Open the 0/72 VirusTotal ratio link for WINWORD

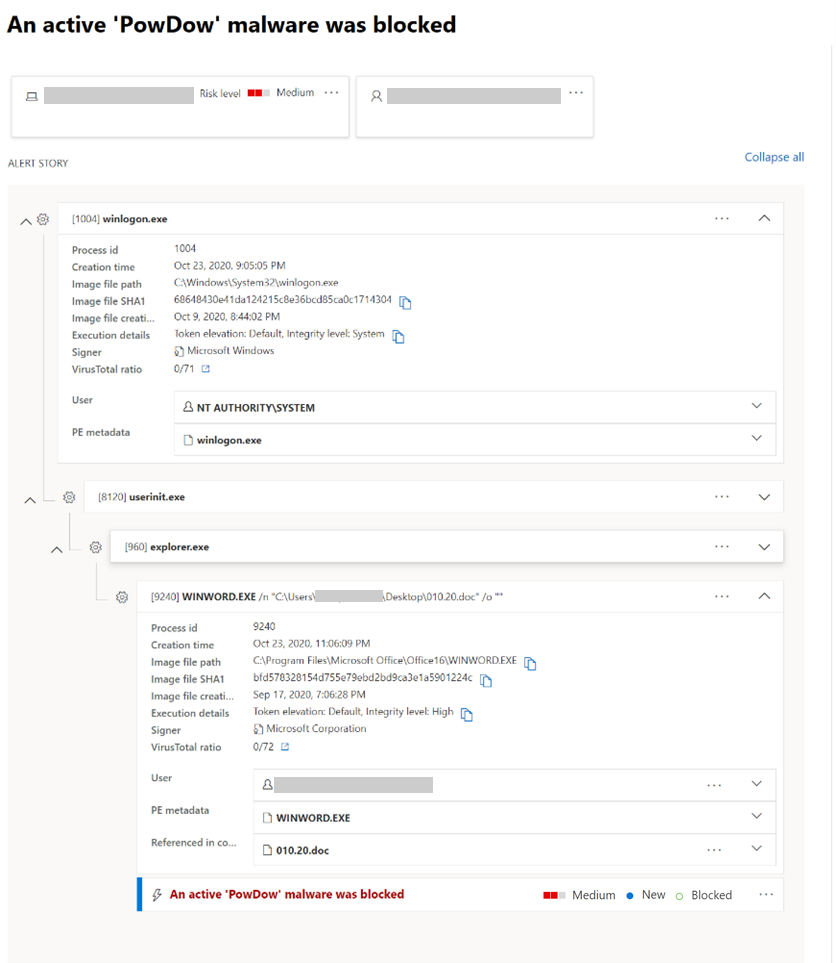click(x=266, y=746)
